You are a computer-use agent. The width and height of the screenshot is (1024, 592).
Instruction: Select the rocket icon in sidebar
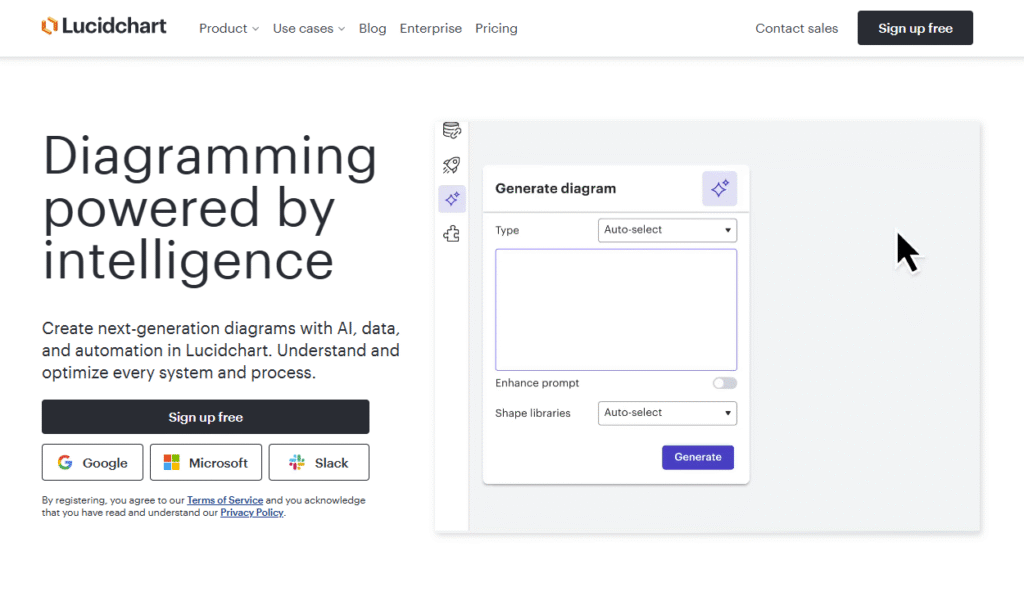(x=452, y=165)
